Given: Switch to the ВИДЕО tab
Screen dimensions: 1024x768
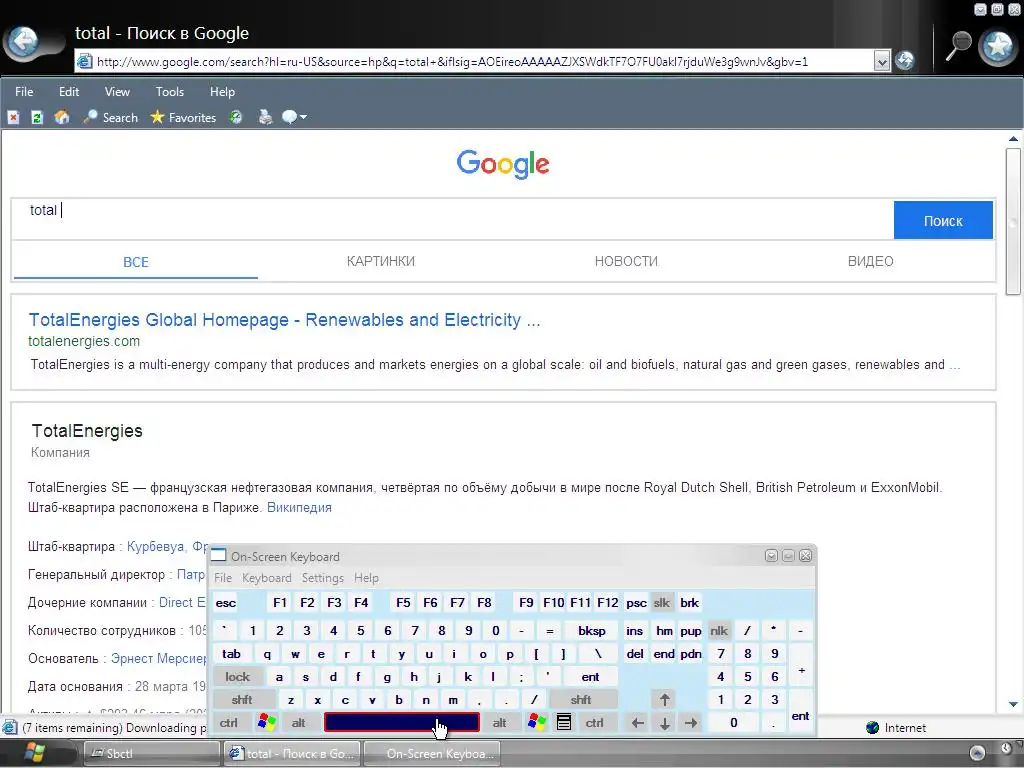Looking at the screenshot, I should point(871,261).
